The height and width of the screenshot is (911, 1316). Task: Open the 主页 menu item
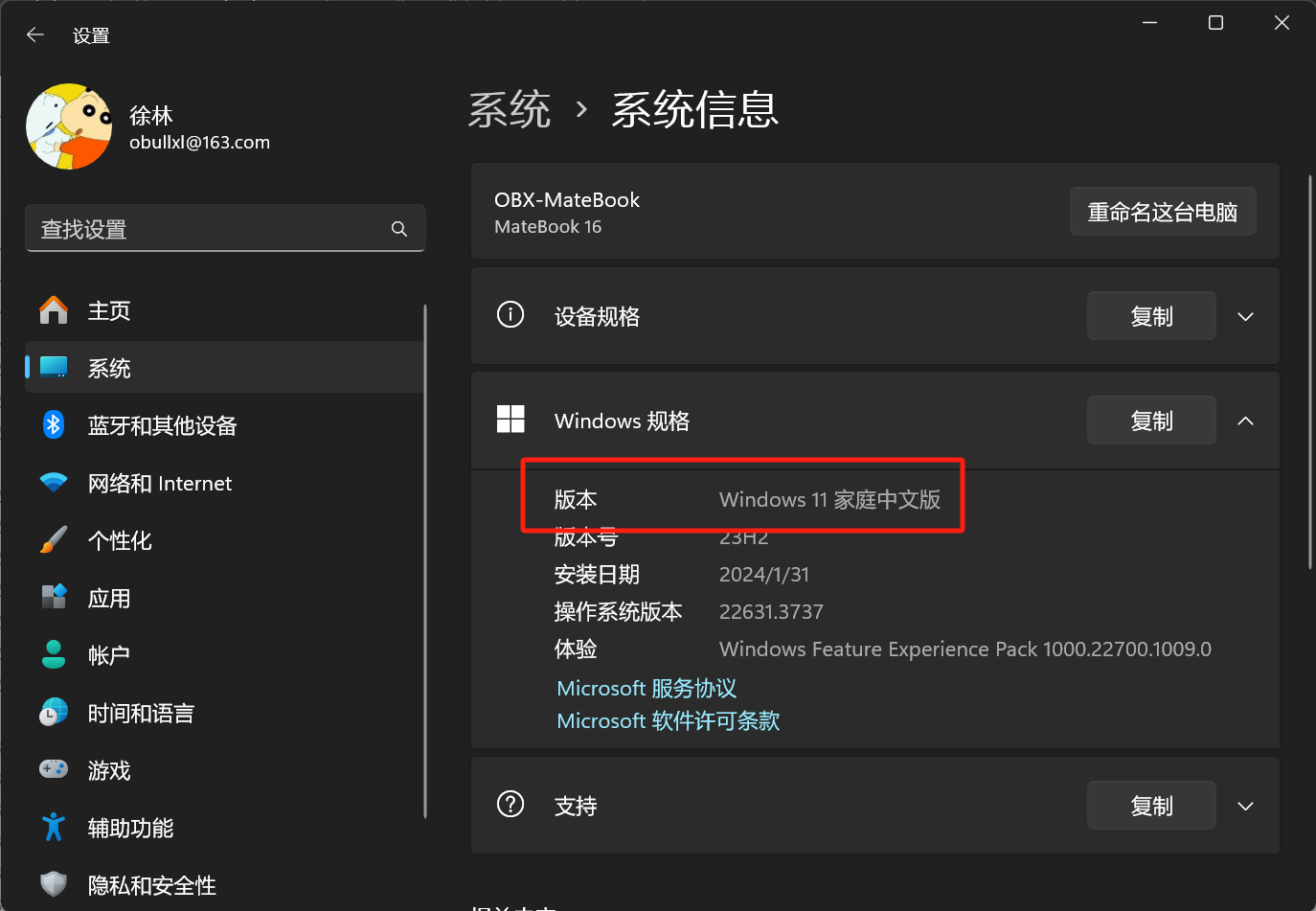pos(224,310)
